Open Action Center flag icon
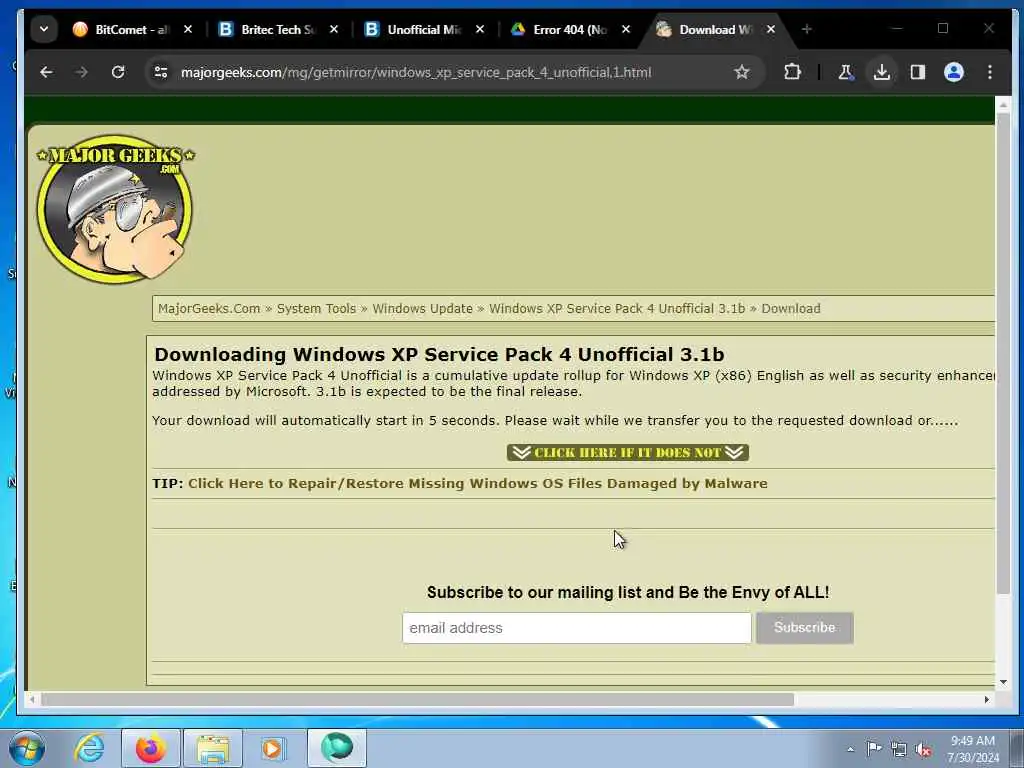Screen dimensions: 1024x768 [x=874, y=749]
